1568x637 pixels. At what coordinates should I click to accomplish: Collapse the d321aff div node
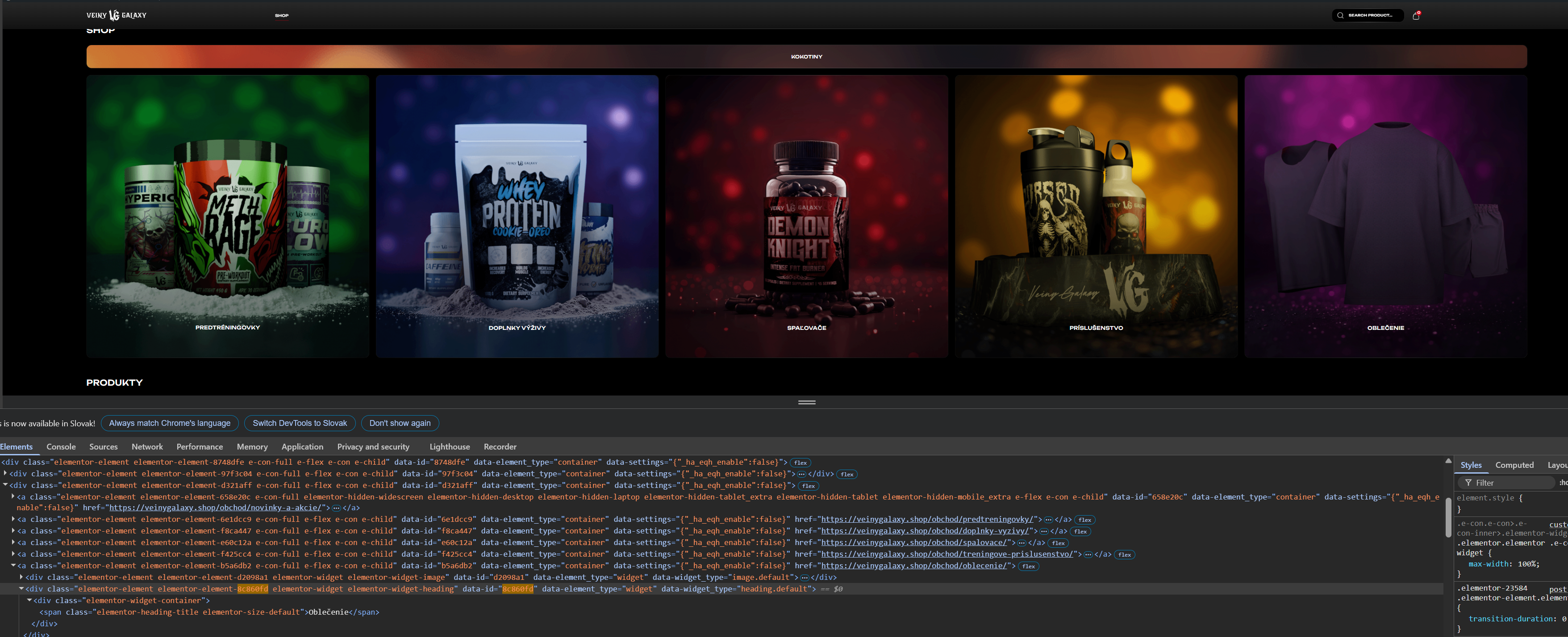pos(5,485)
